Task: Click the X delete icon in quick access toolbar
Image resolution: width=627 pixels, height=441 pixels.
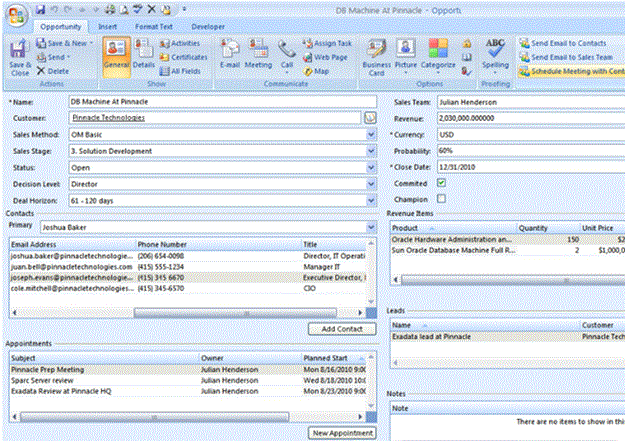Action: point(152,10)
